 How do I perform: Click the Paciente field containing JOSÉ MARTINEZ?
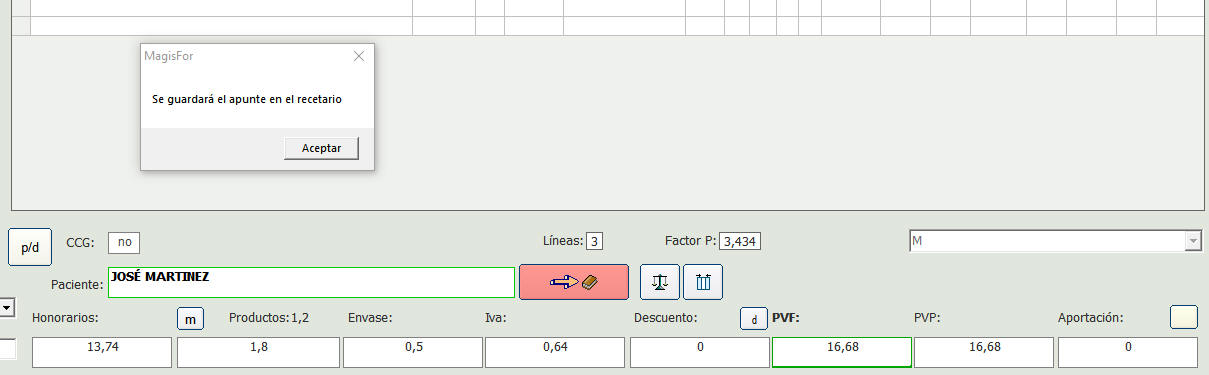tap(311, 282)
